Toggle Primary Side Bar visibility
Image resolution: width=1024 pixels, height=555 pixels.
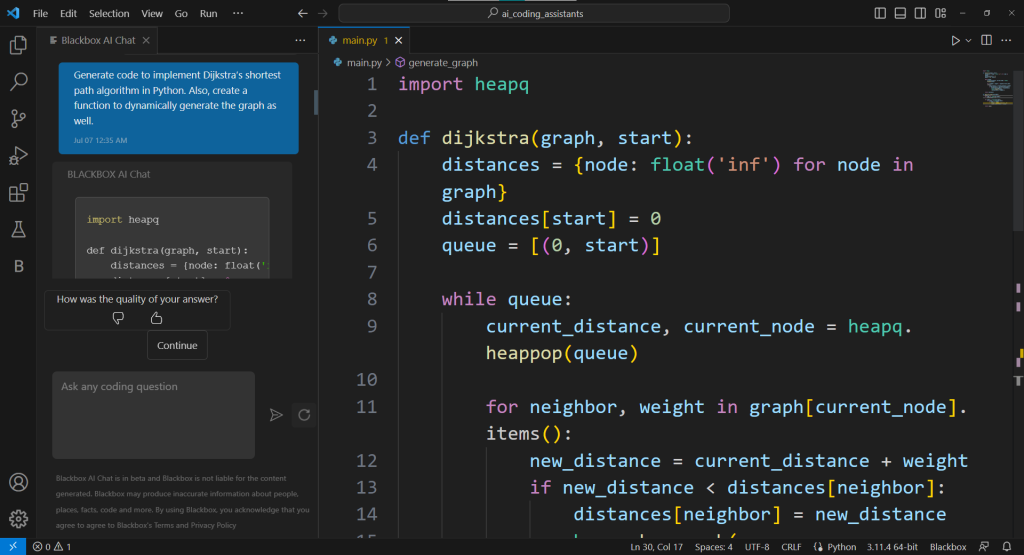(880, 13)
